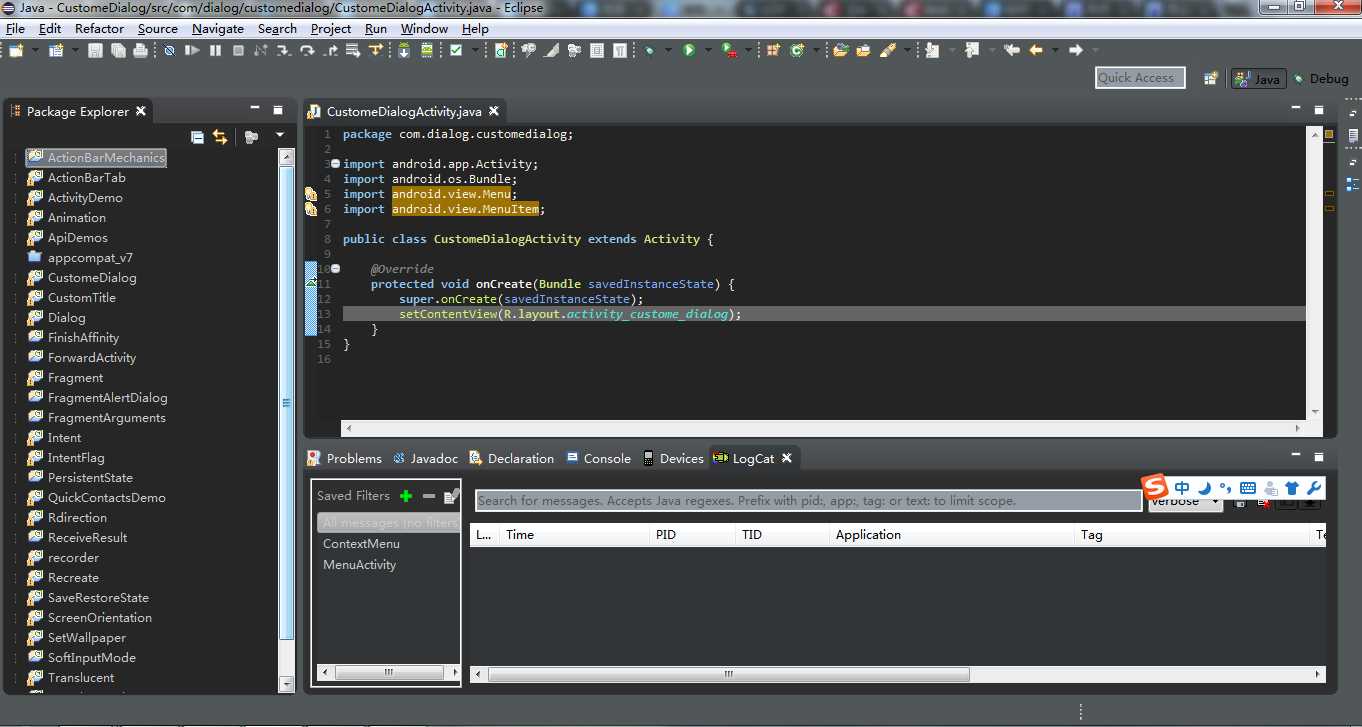Viewport: 1362px width, 727px height.
Task: Click the green Run button icon
Action: coord(689,50)
